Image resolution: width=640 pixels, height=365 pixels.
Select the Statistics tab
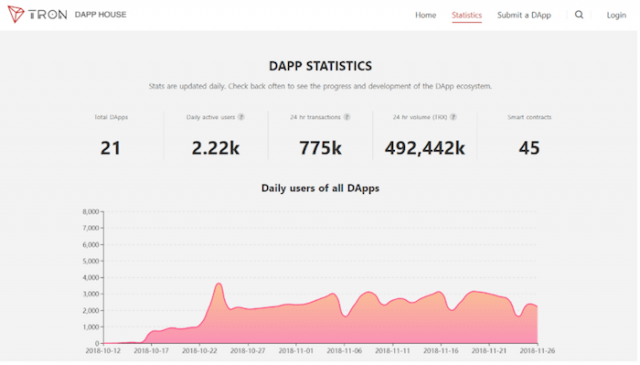(467, 15)
